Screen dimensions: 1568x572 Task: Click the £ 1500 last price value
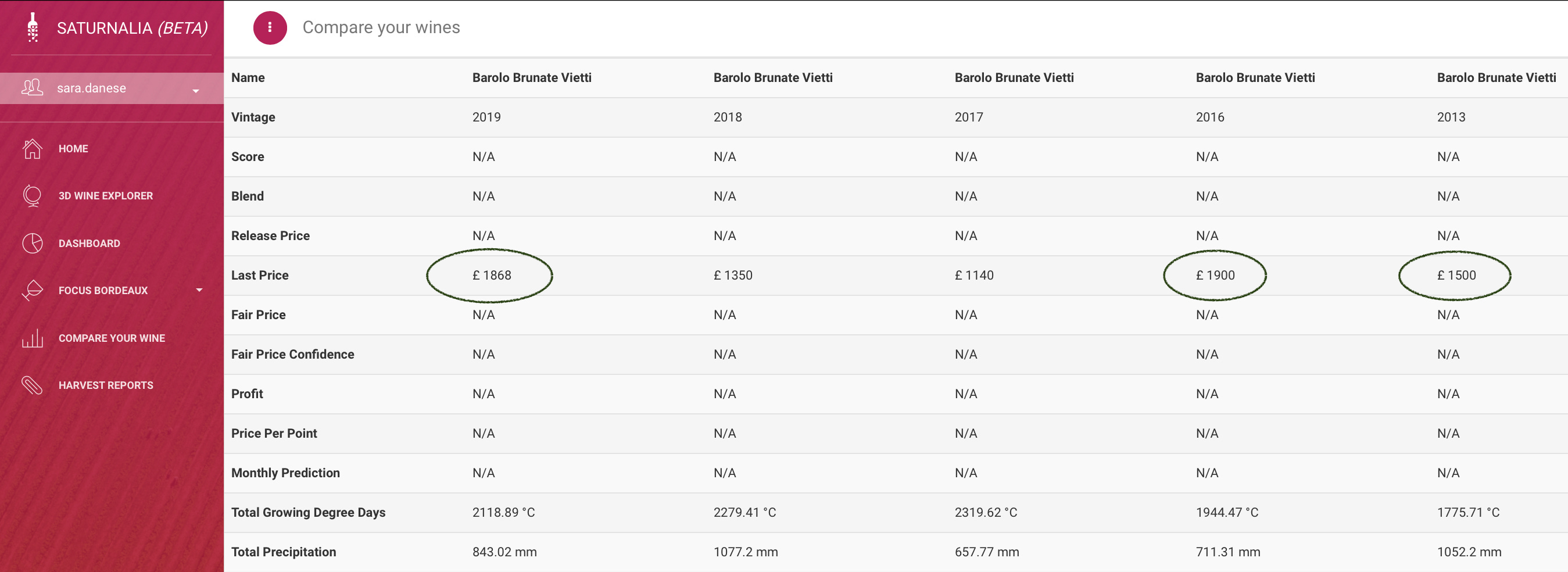point(1456,275)
